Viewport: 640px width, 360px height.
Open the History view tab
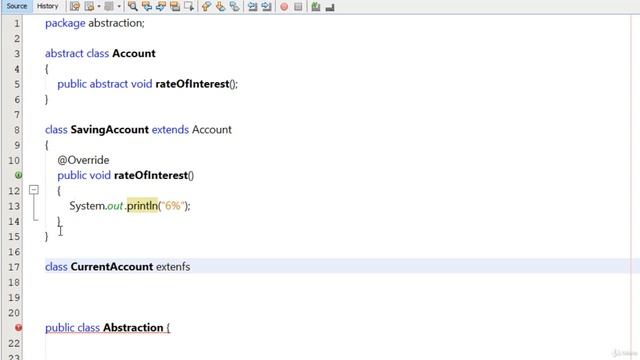click(47, 6)
